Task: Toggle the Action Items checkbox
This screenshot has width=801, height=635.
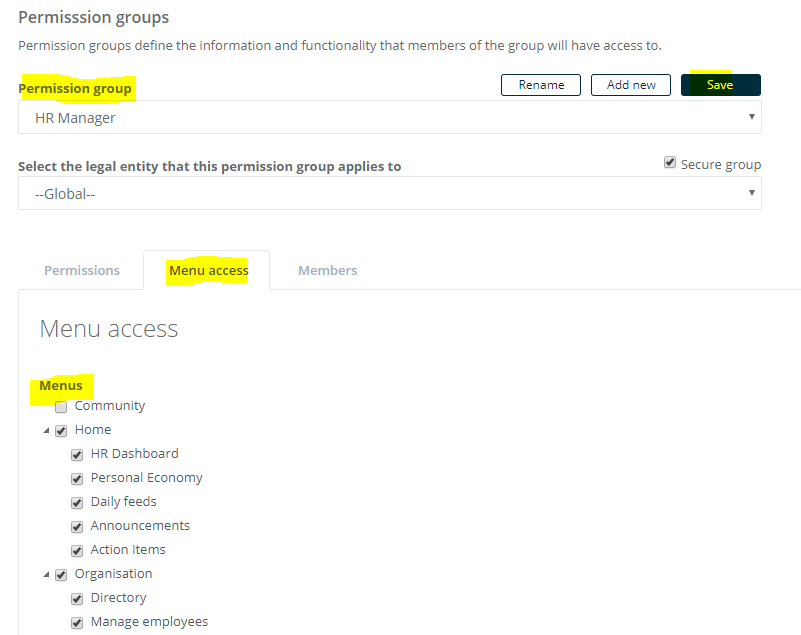Action: pos(77,551)
